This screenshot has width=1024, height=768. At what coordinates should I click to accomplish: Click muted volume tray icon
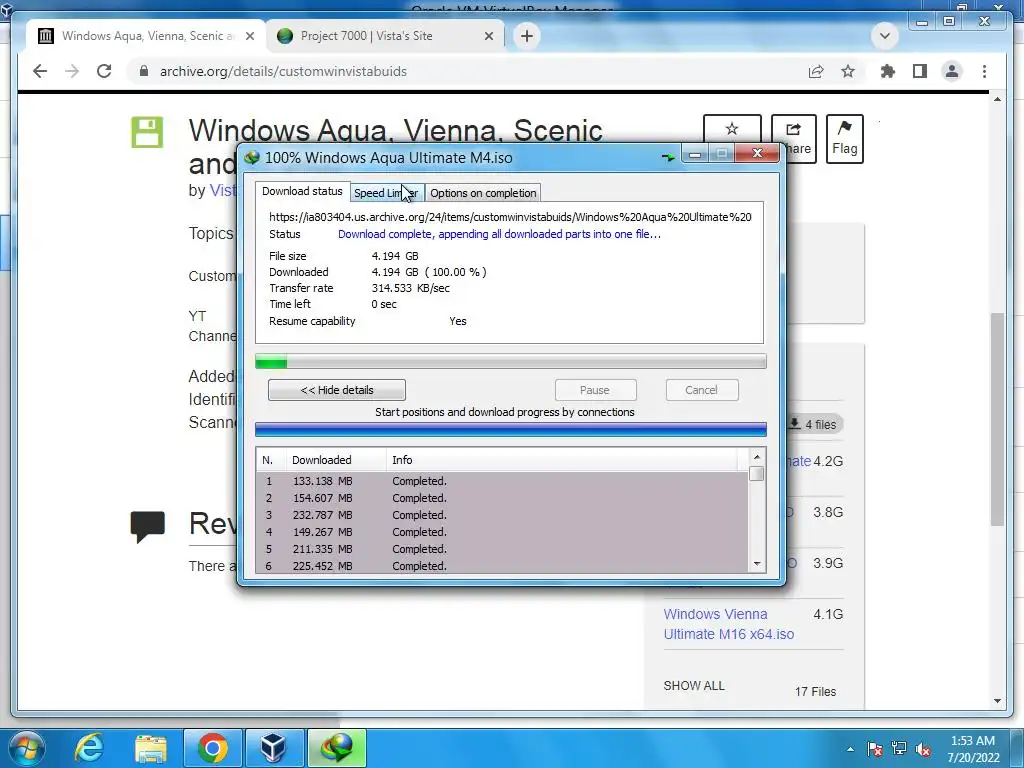923,749
